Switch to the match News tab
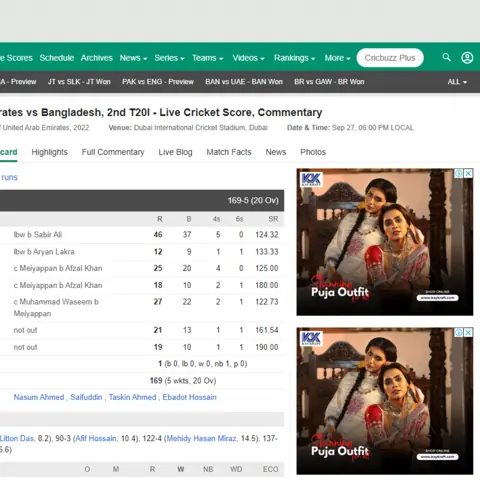 [276, 152]
